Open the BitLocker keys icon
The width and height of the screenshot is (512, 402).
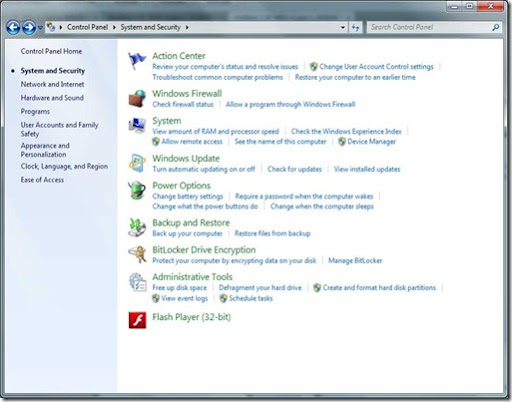(137, 254)
